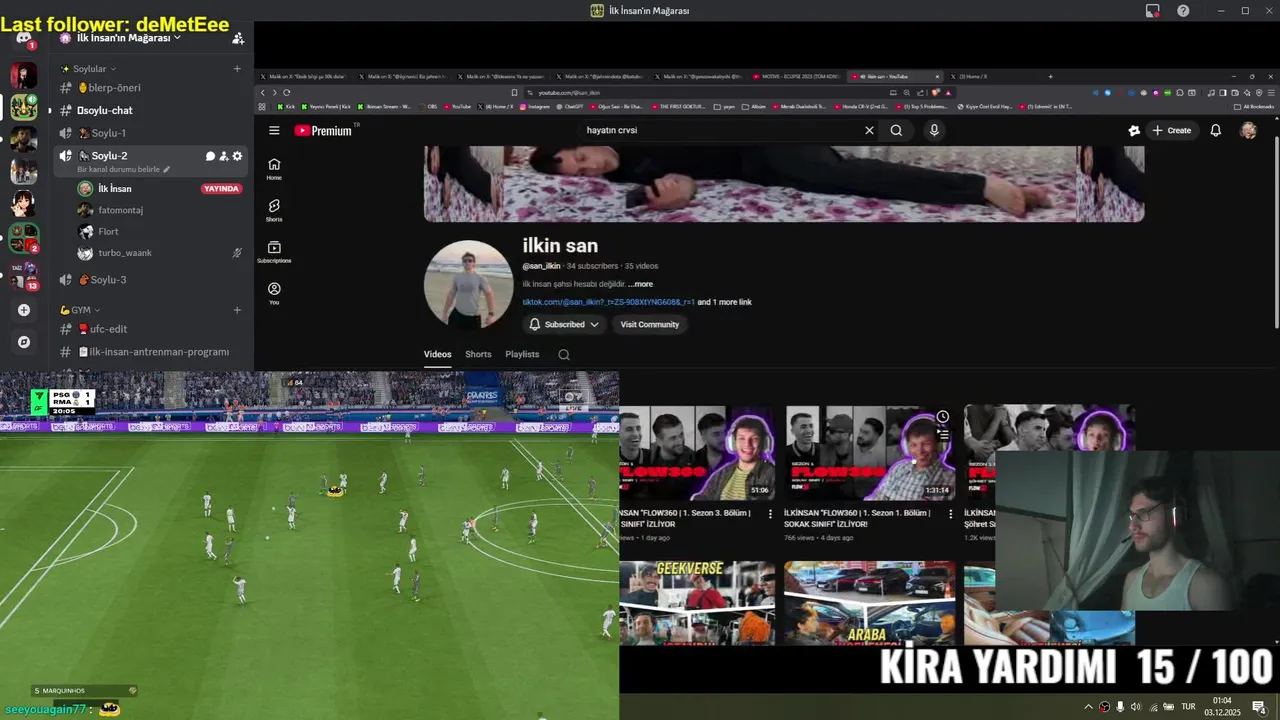Expand "and 1 more link" on channel
This screenshot has height=720, width=1280.
coord(724,302)
